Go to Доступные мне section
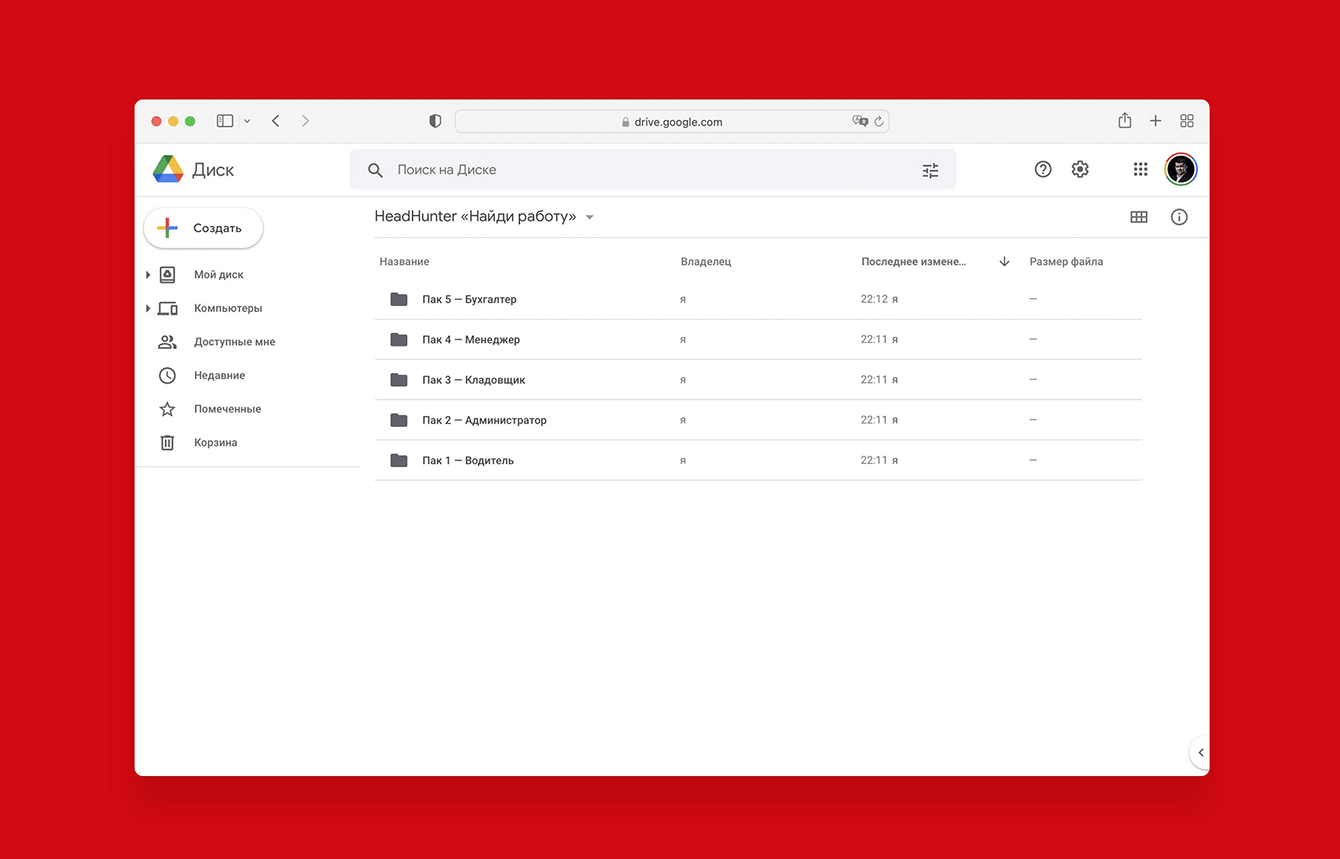1340x859 pixels. click(235, 342)
